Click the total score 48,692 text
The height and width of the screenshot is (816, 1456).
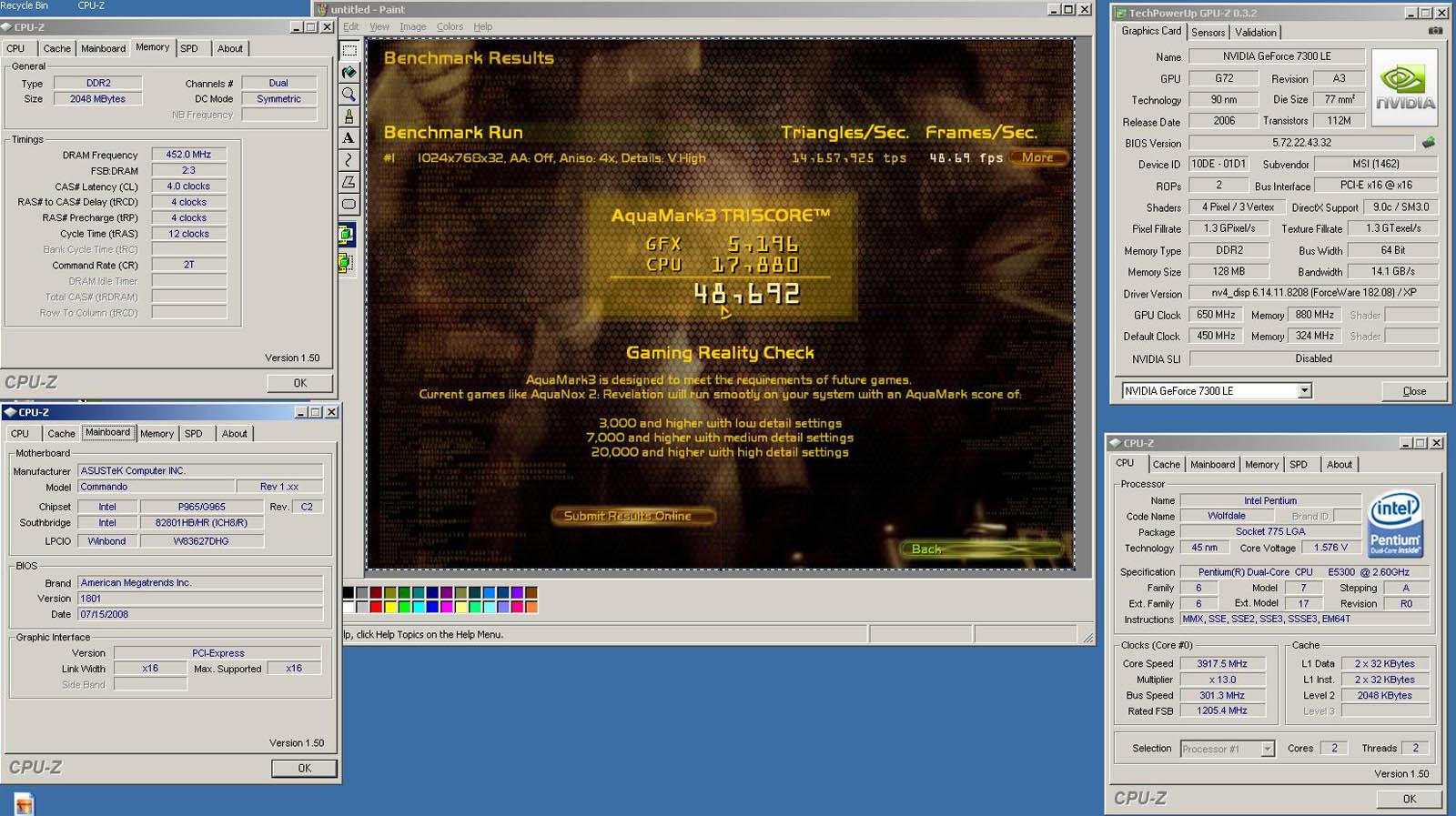[x=747, y=294]
